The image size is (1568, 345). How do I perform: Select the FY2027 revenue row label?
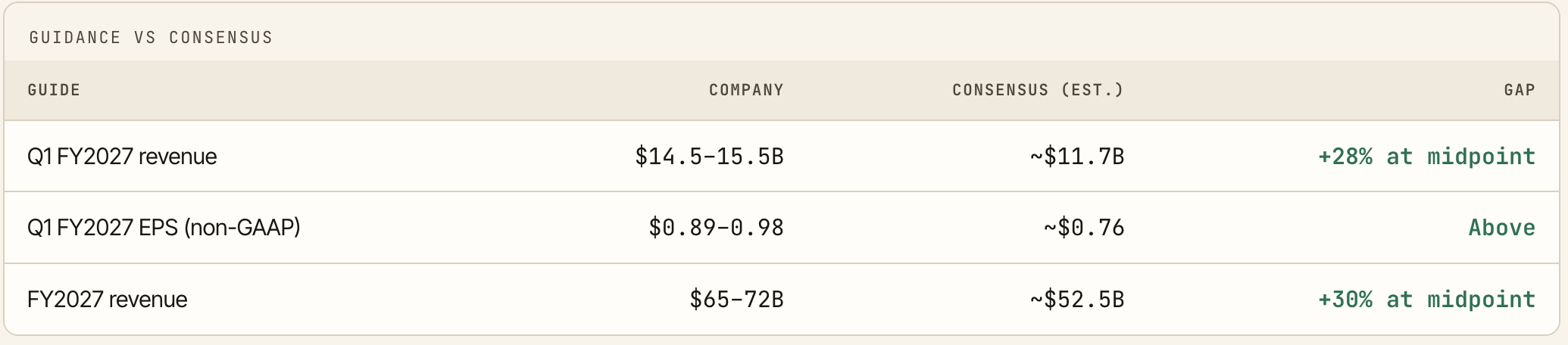tap(108, 300)
